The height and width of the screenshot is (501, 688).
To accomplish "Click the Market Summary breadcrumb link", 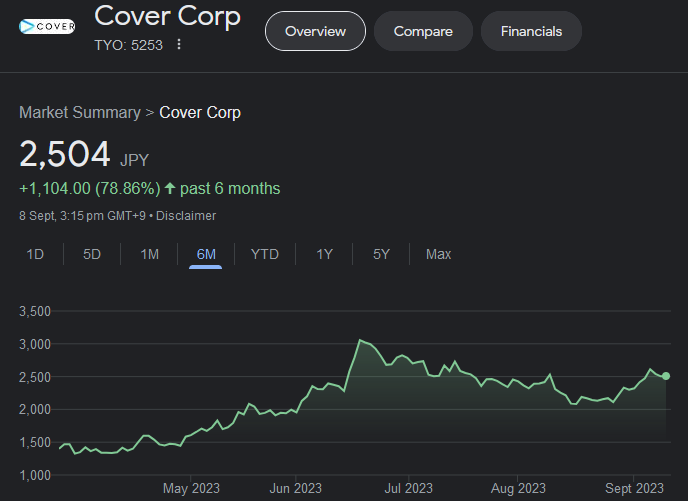I will pyautogui.click(x=79, y=112).
